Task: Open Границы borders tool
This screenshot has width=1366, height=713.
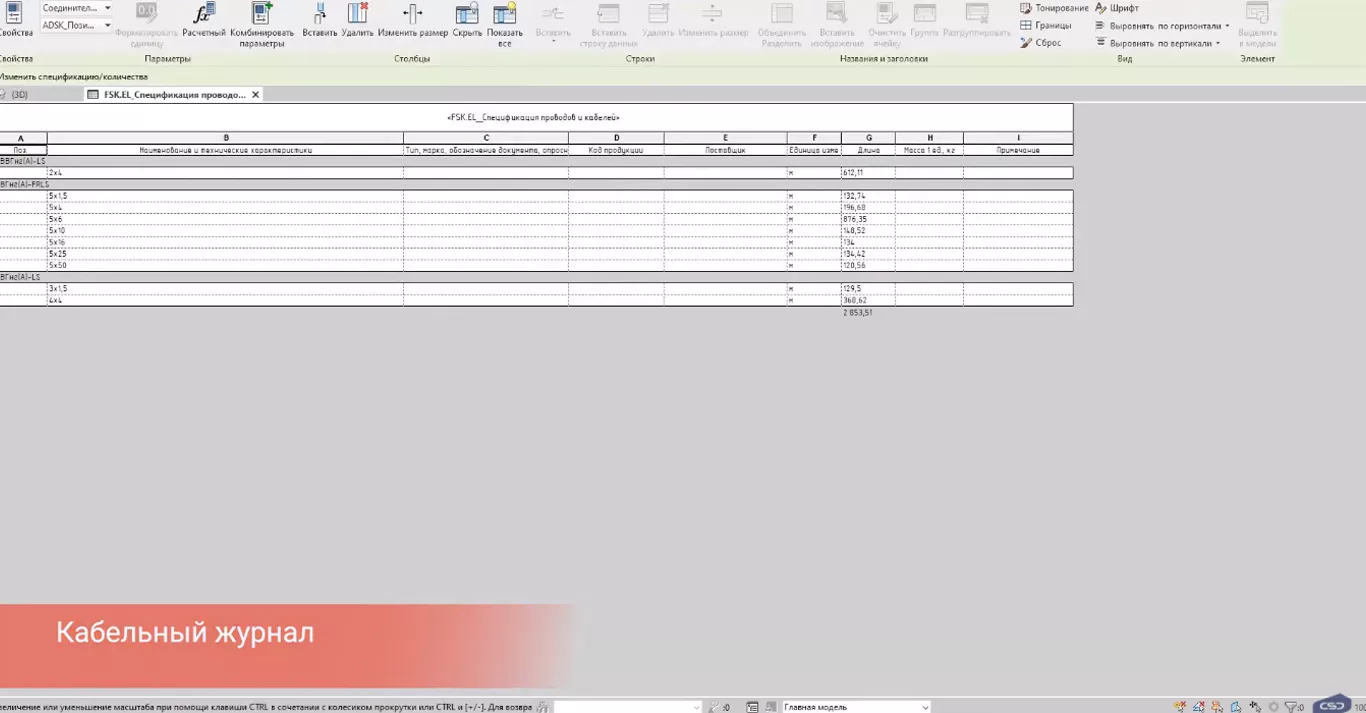Action: pyautogui.click(x=1046, y=26)
